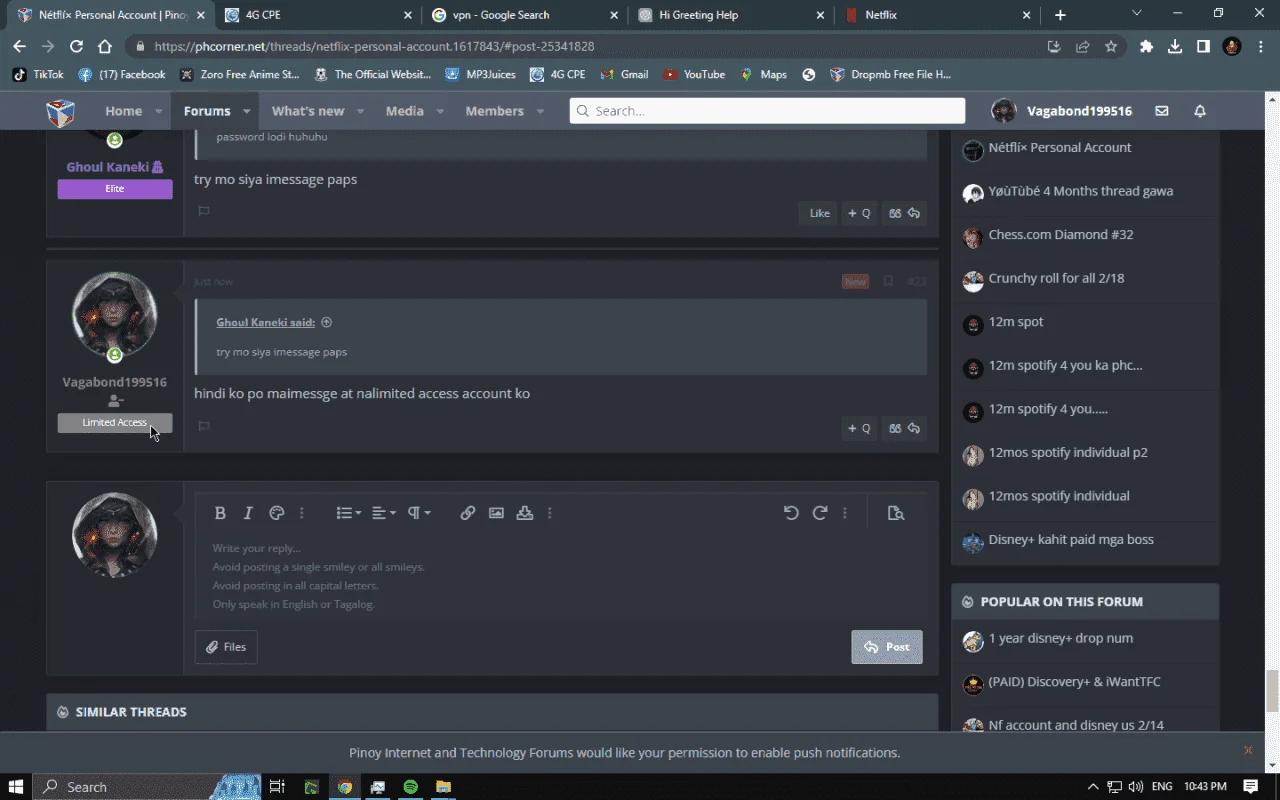Click inside the reply text area
This screenshot has width=1280, height=800.
click(560, 576)
